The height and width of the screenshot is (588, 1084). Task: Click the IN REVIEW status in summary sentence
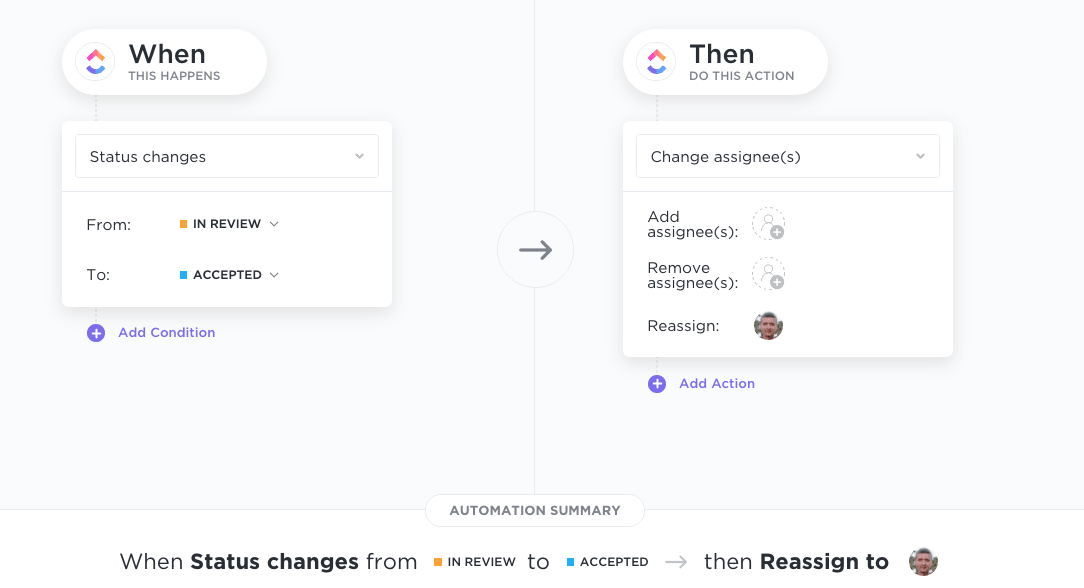point(475,562)
